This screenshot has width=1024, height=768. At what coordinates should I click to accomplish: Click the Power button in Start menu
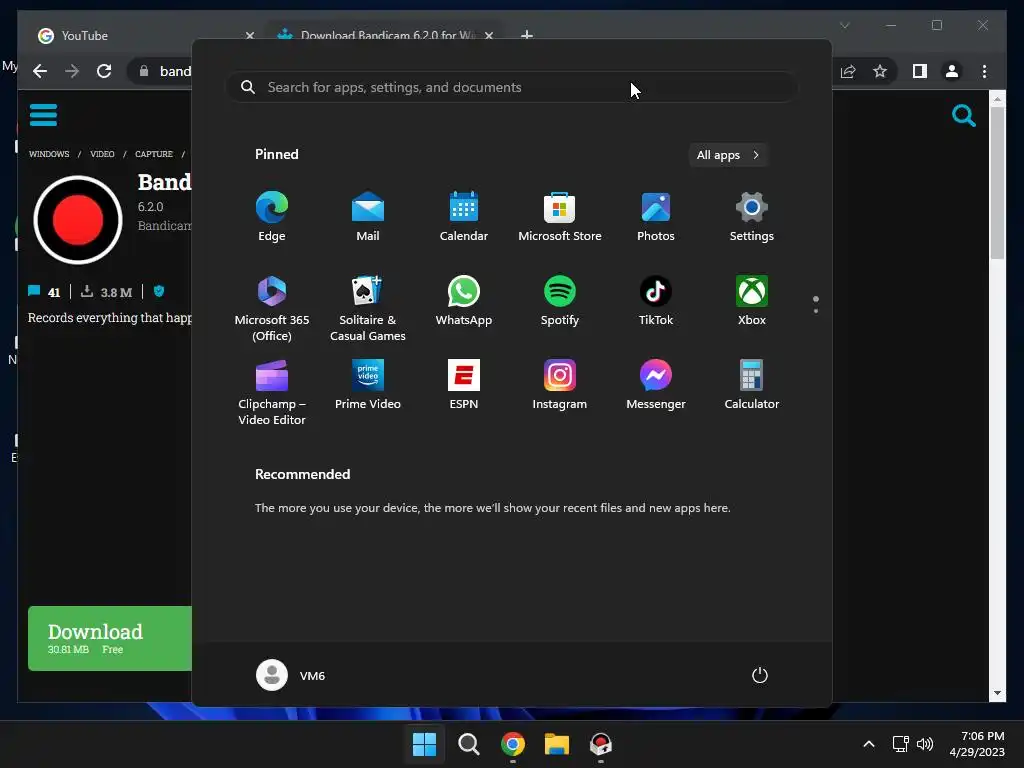click(x=760, y=675)
